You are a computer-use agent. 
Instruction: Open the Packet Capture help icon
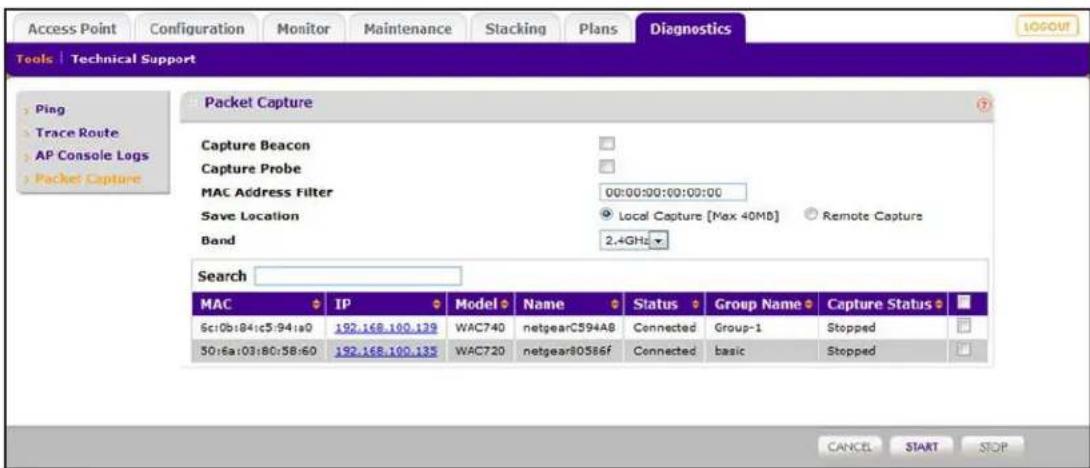[x=984, y=105]
